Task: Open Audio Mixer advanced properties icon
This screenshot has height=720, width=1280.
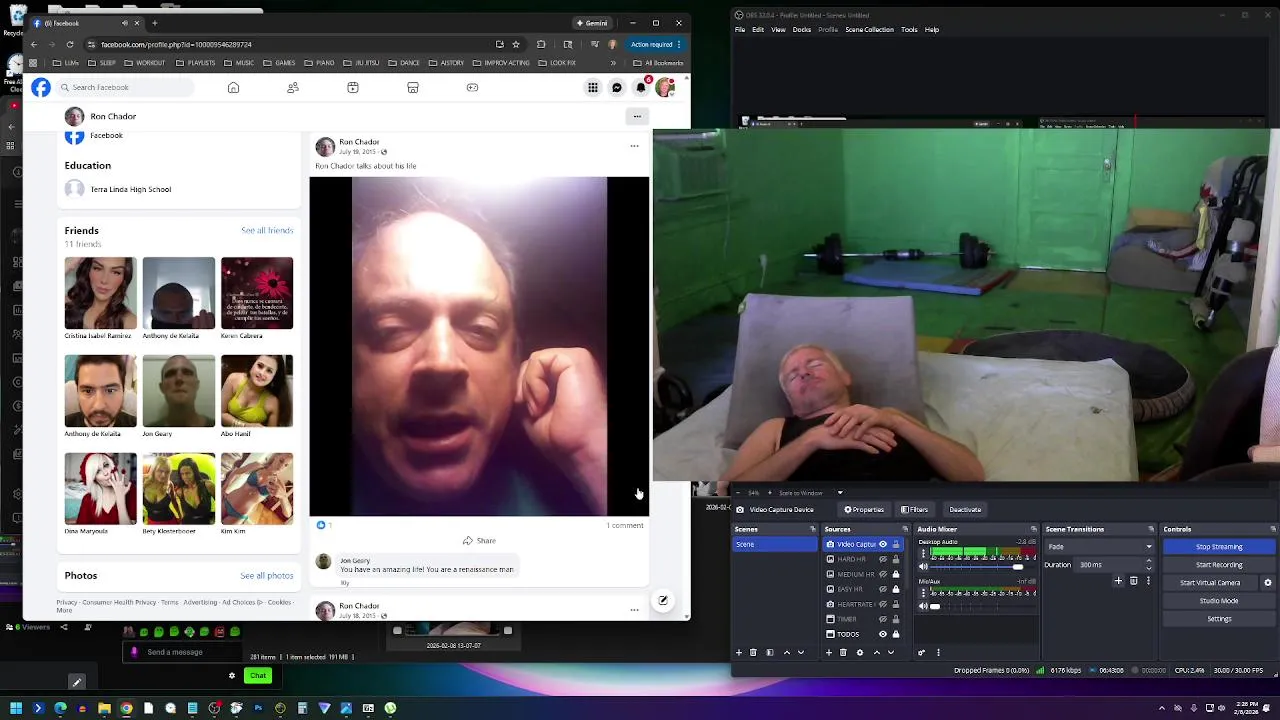Action: (922, 652)
